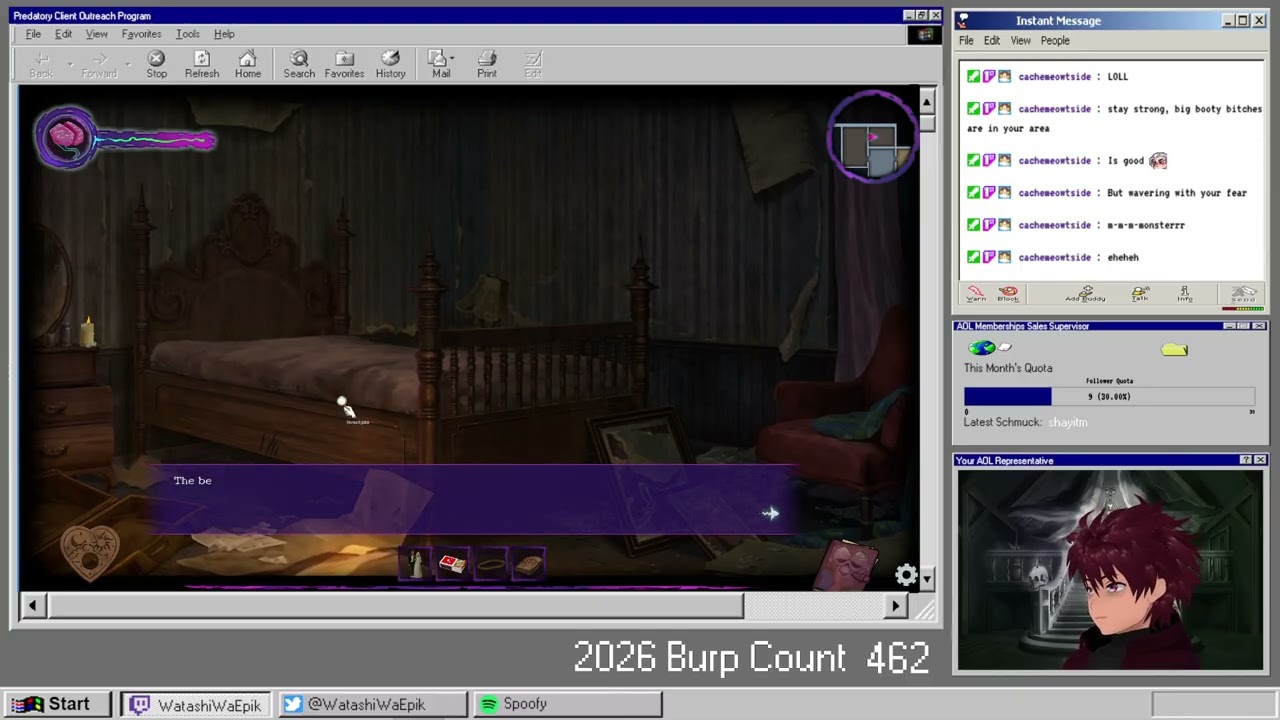Click the Warn icon in Instant Message

976,293
